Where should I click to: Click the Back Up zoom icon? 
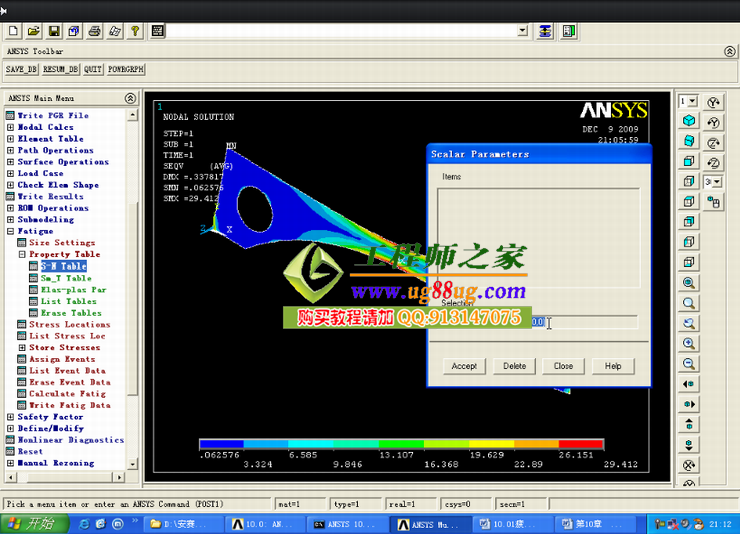689,323
